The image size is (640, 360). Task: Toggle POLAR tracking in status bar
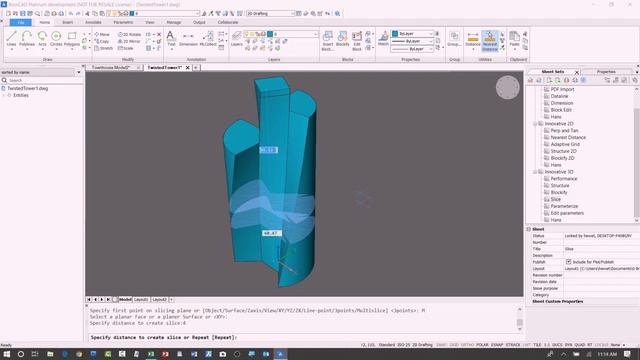click(482, 345)
